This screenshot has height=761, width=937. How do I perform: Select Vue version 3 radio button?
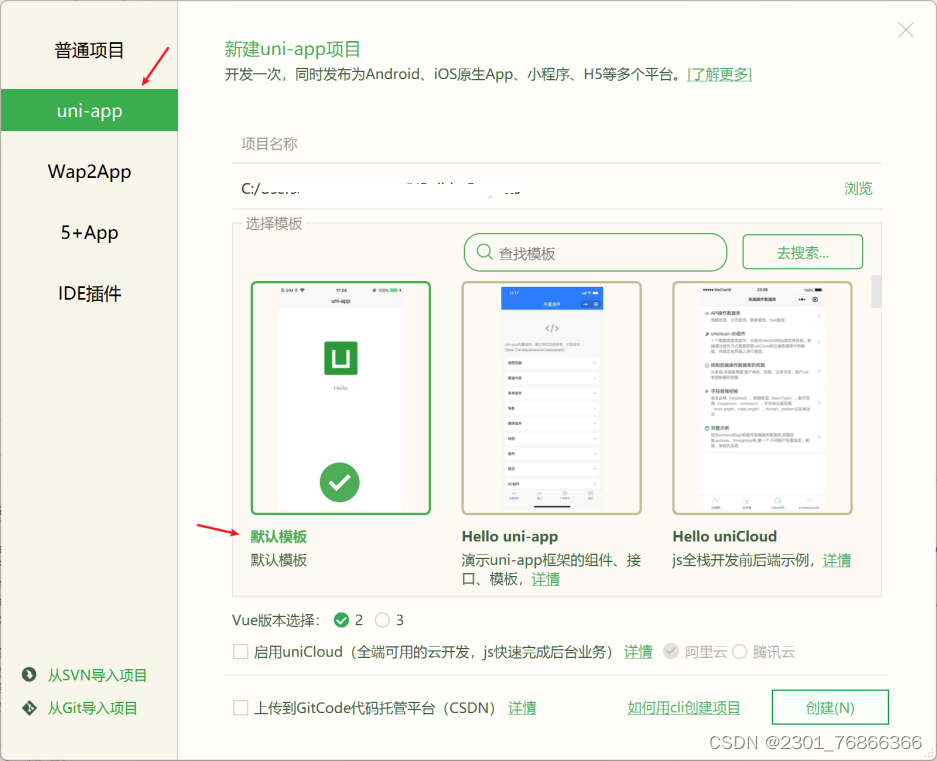click(381, 620)
